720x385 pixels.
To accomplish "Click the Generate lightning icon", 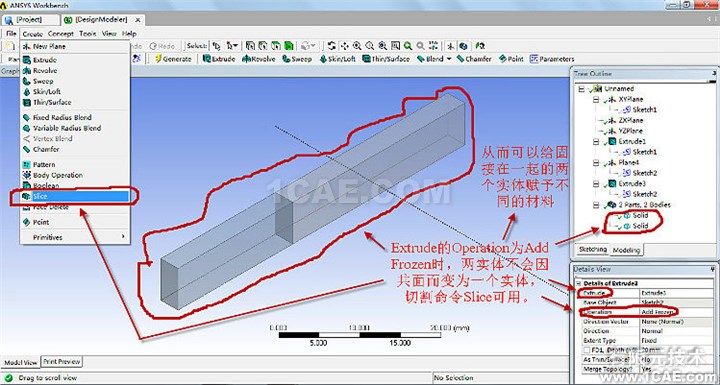I will [x=159, y=59].
